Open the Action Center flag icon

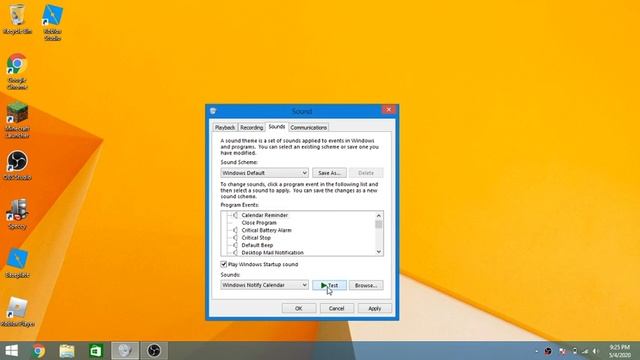[562, 351]
